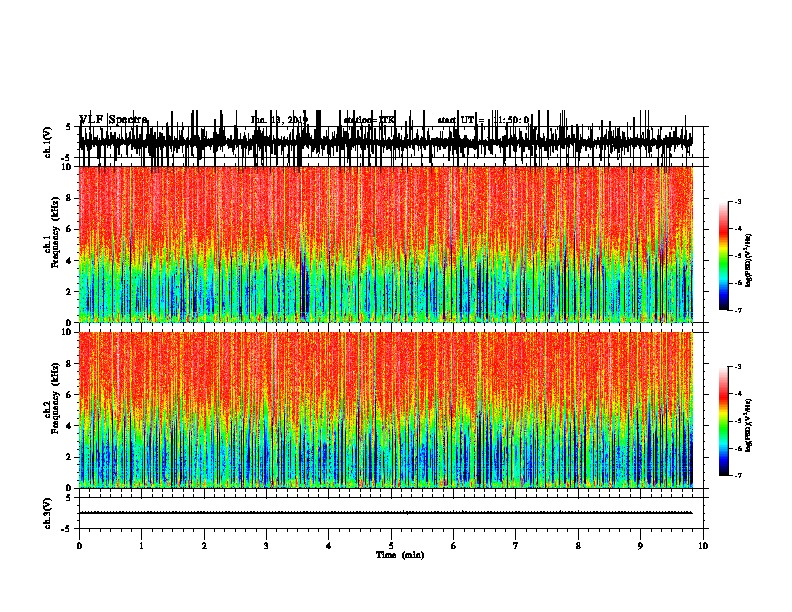
Task: Click the '8' kHz tick of ch.1 axis
Action: (70, 198)
